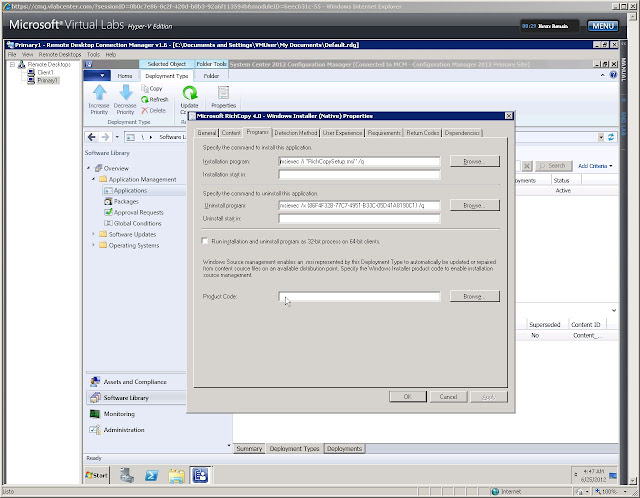Screen dimensions: 640x498
Task: Click the Search button
Action: tap(553, 166)
